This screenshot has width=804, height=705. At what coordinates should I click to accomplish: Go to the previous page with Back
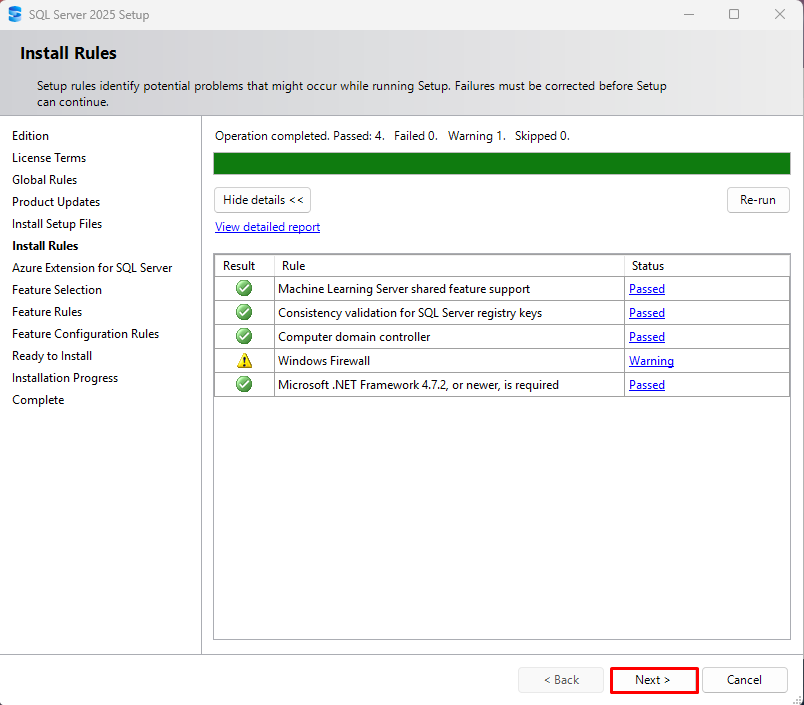coord(561,680)
